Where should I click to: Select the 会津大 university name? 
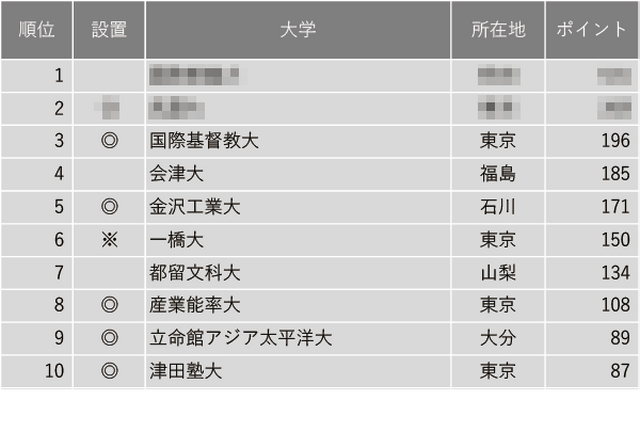tap(176, 174)
